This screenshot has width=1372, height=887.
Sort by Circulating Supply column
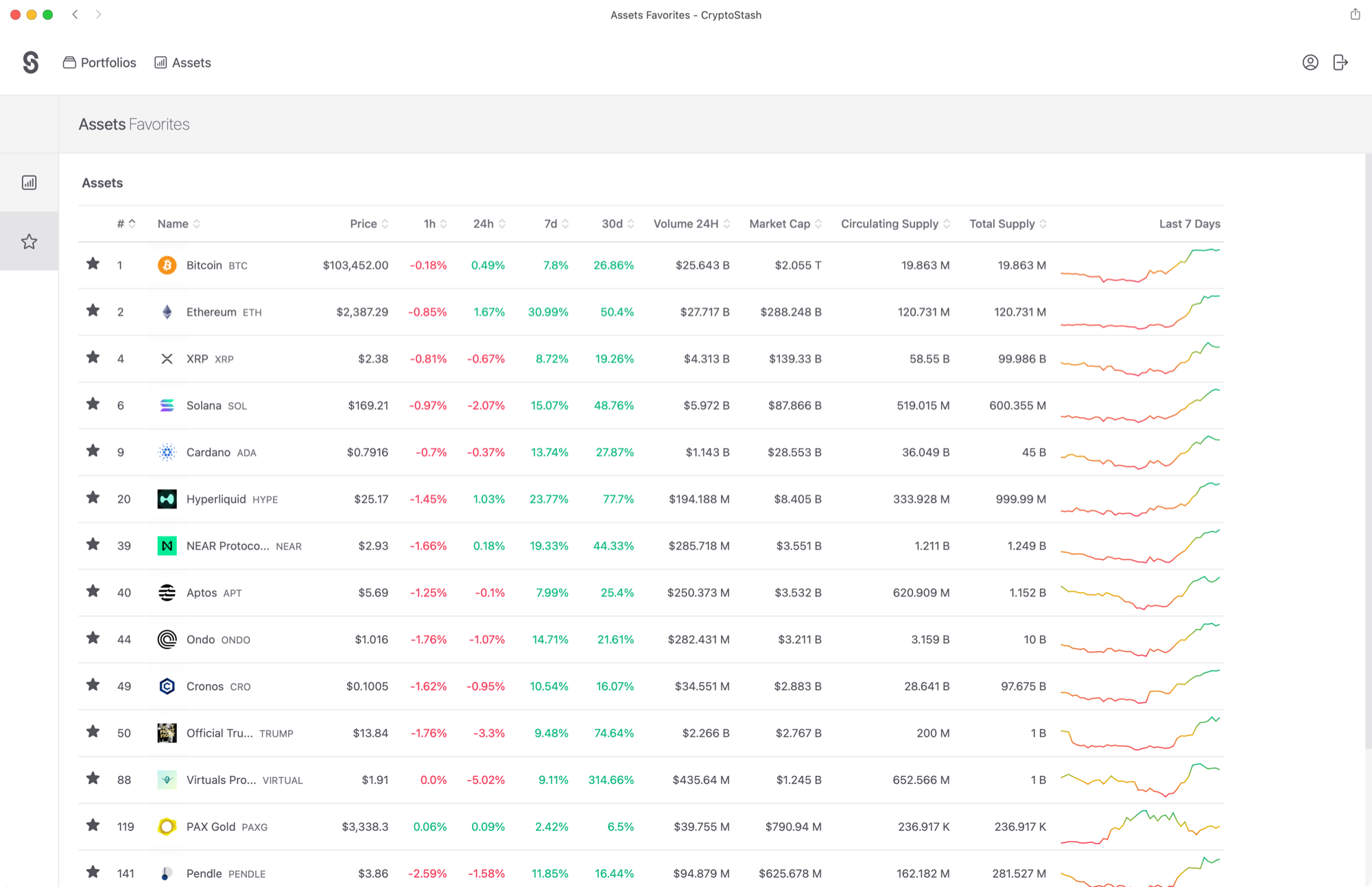[x=896, y=224]
